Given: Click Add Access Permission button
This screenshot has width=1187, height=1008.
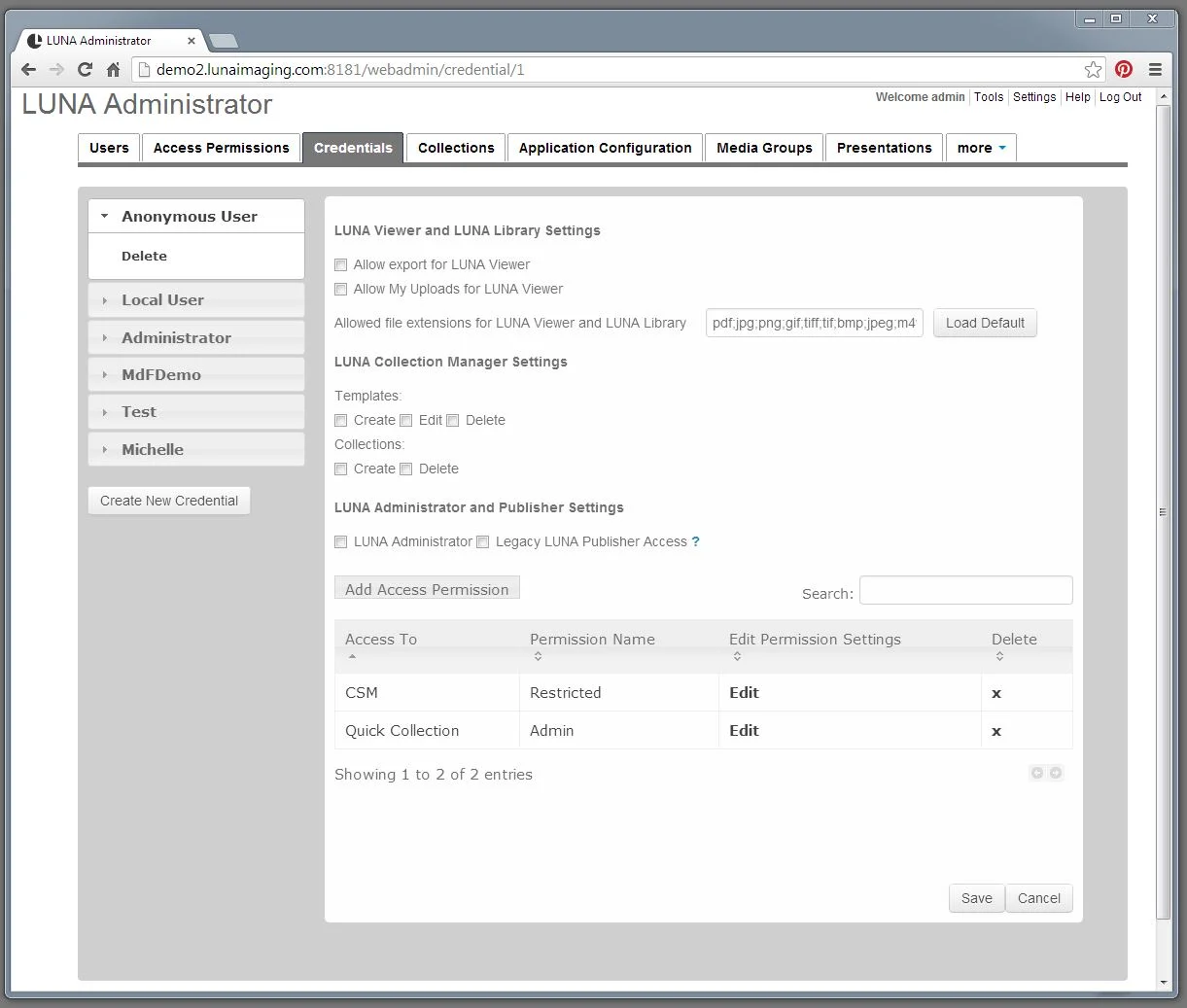Looking at the screenshot, I should tap(427, 589).
